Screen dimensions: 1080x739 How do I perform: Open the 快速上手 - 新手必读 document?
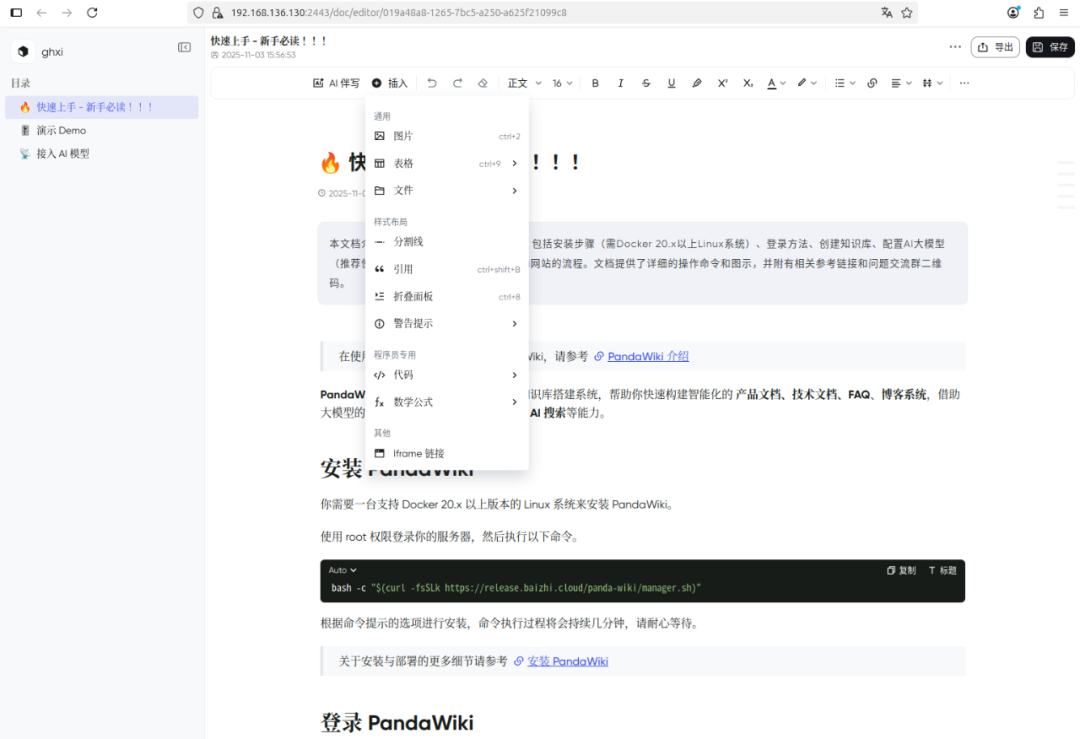102,107
